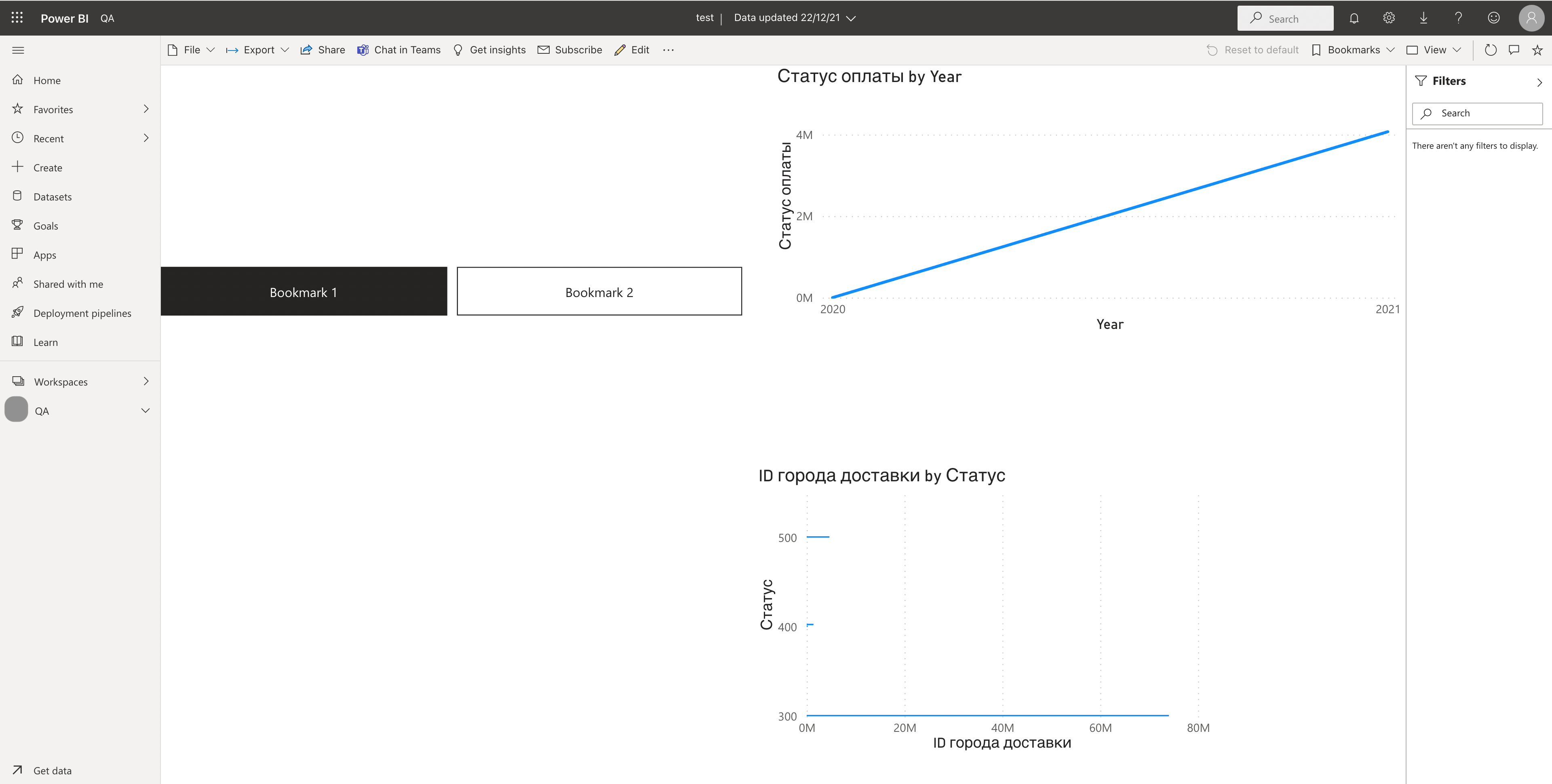The width and height of the screenshot is (1552, 784).
Task: Expand Recent flyout in sidebar
Action: (x=146, y=138)
